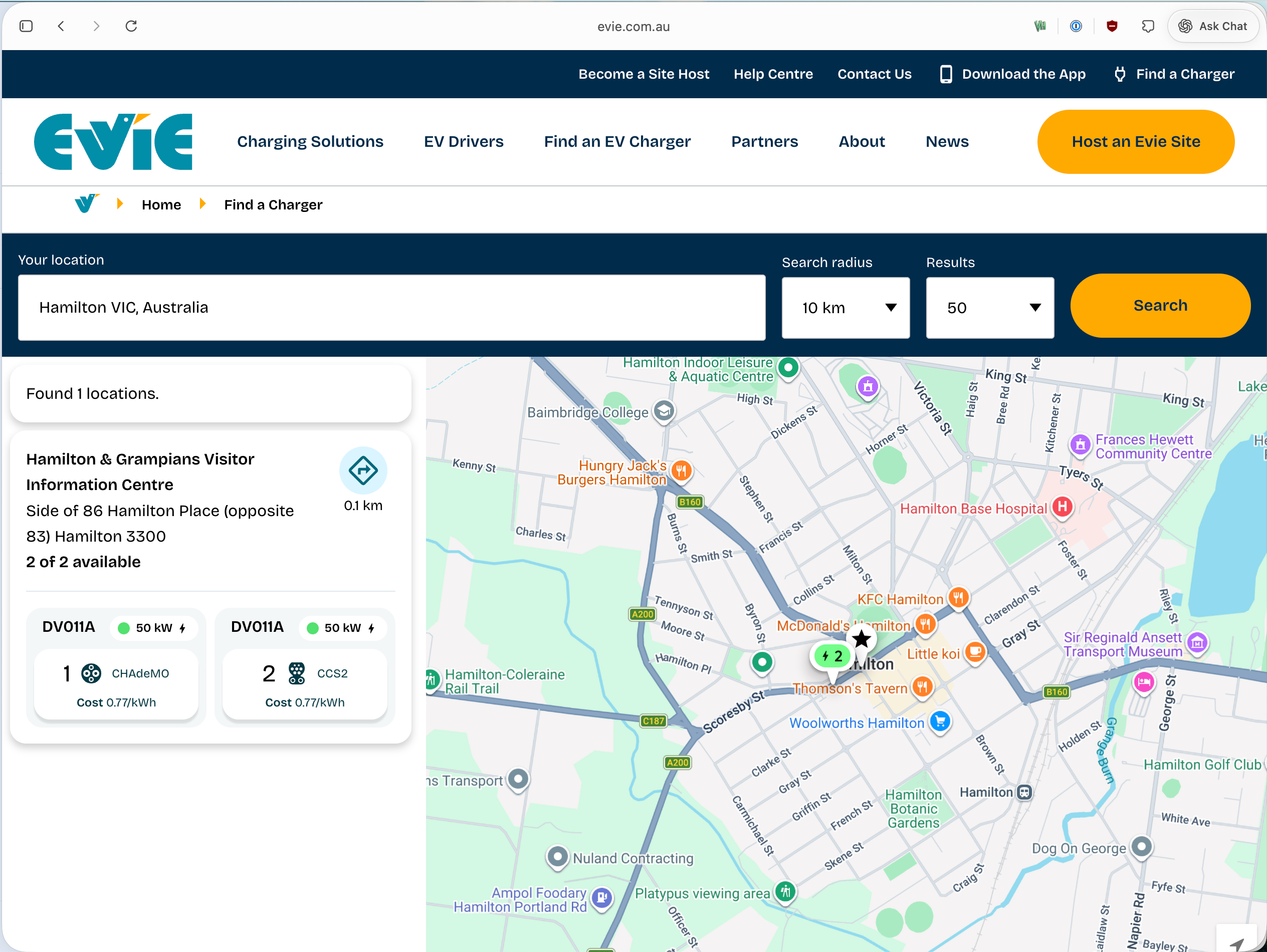Image resolution: width=1267 pixels, height=952 pixels.
Task: Open the Contact Us link
Action: [x=874, y=74]
